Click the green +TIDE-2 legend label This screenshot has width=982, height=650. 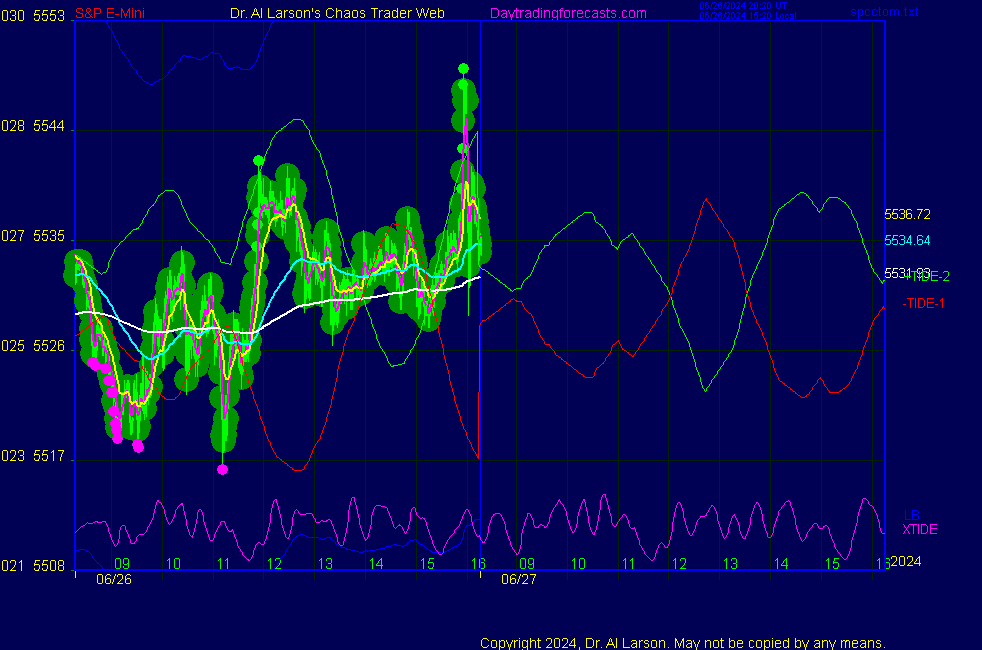[x=928, y=276]
